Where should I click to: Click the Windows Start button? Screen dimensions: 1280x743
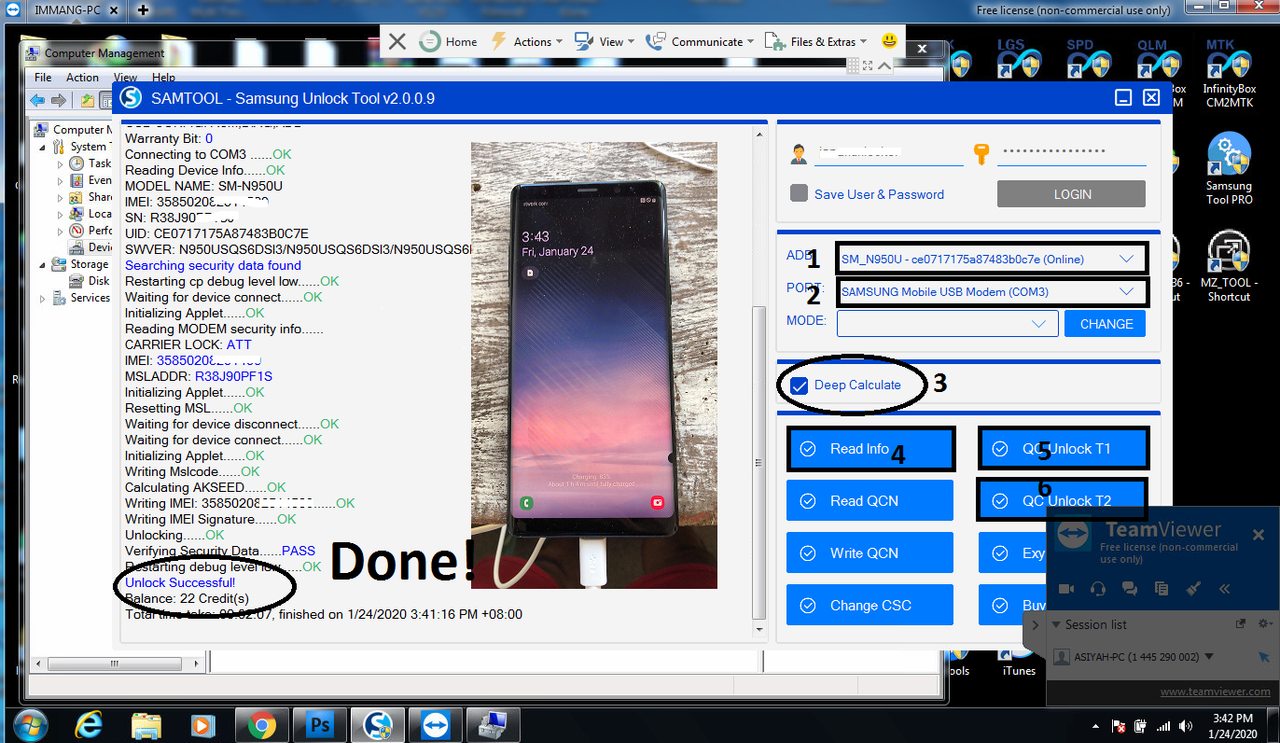30,724
